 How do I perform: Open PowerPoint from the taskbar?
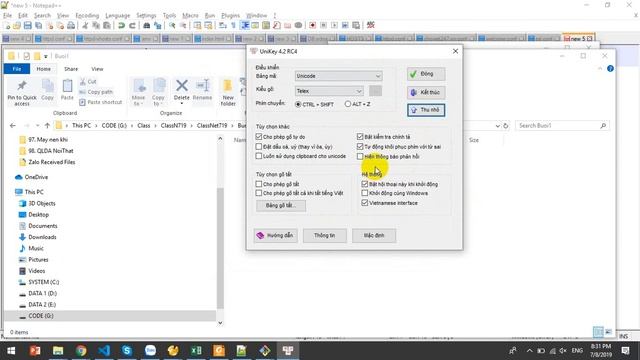click(35, 350)
